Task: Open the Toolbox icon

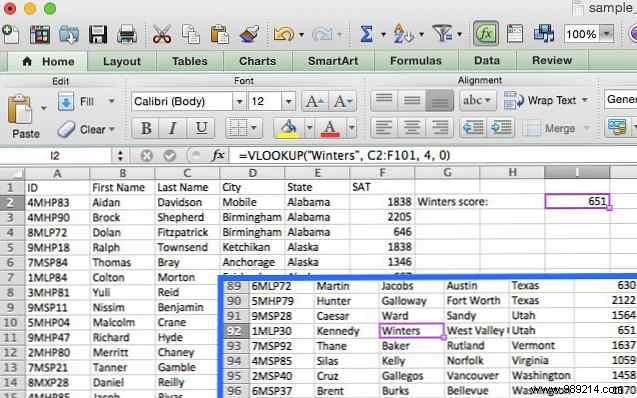Action: pos(515,34)
